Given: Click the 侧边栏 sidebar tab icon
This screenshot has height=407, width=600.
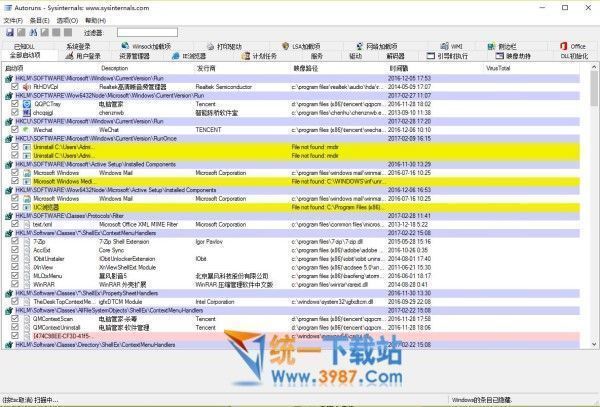Looking at the screenshot, I should tap(491, 46).
